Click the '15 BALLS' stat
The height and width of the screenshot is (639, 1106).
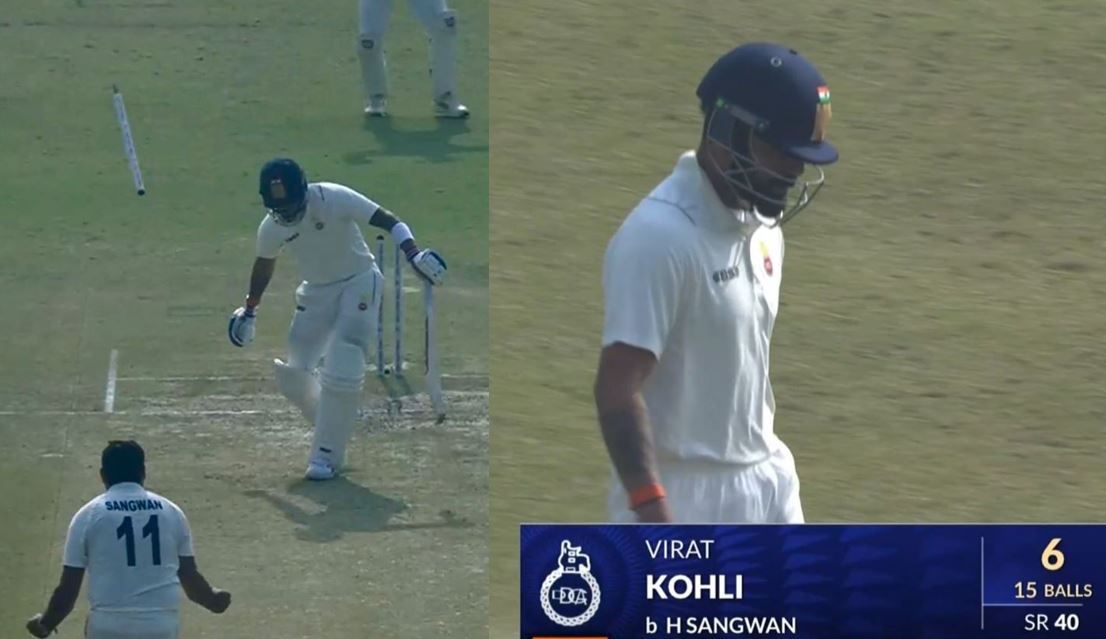point(1053,590)
